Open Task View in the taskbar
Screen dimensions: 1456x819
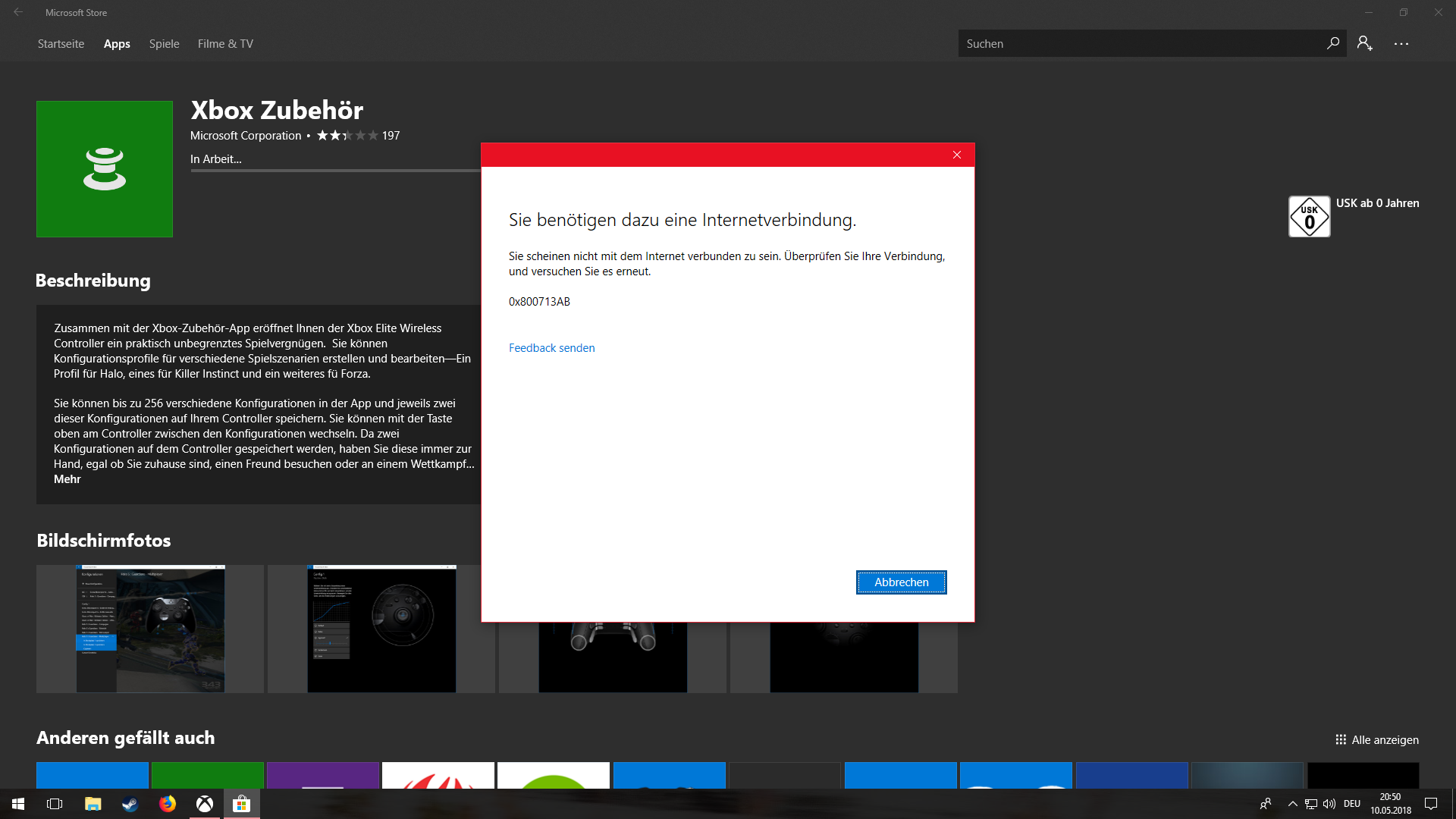[55, 804]
